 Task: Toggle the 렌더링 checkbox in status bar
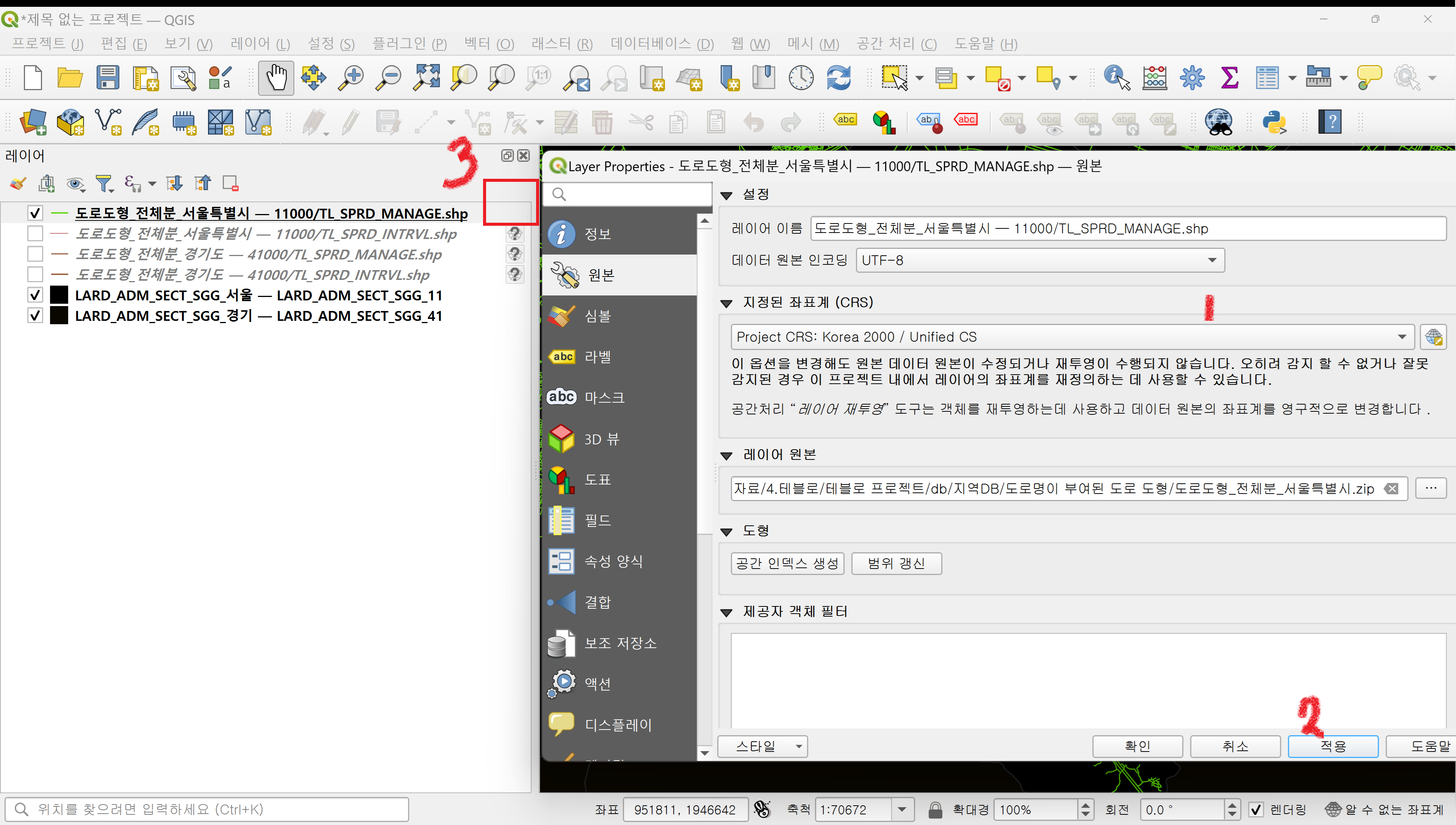[x=1256, y=810]
